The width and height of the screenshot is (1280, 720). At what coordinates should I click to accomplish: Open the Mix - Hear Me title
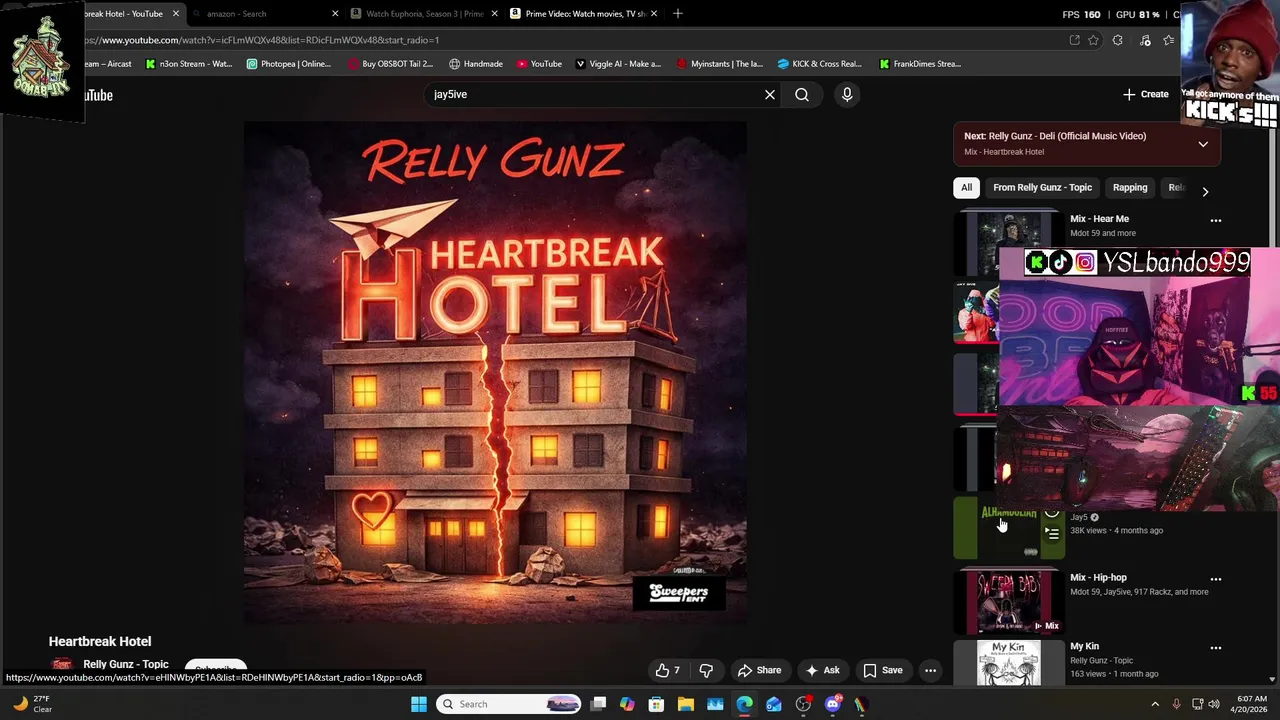1099,219
